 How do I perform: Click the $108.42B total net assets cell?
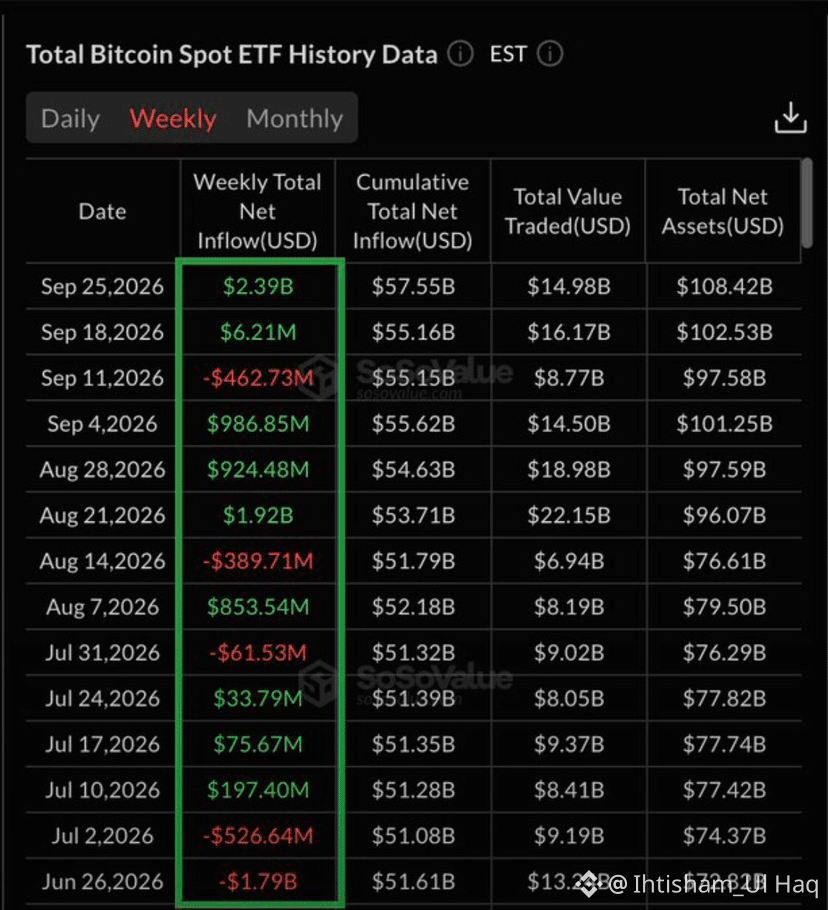coord(724,286)
